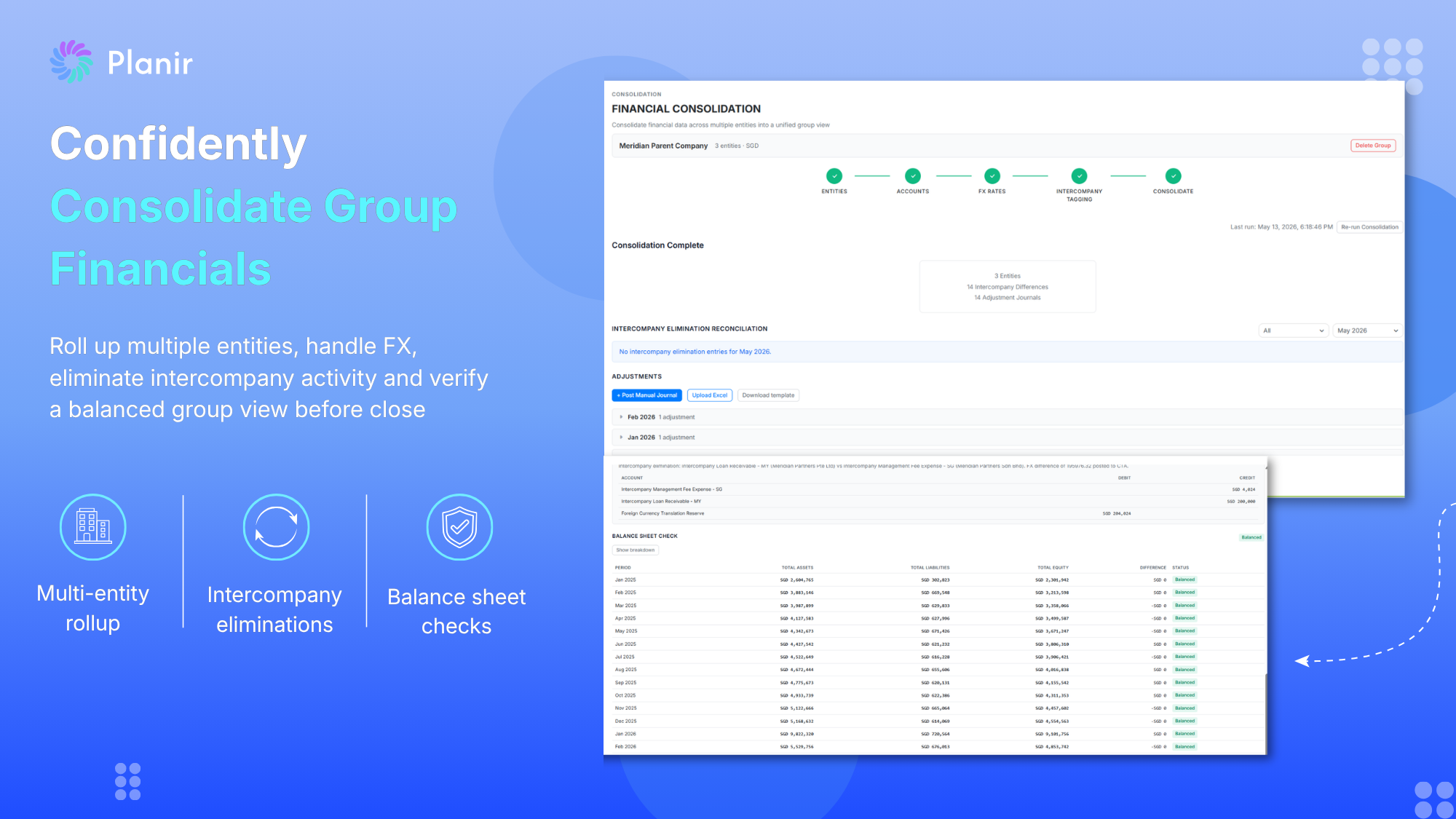Viewport: 1456px width, 819px height.
Task: Select the Jan 2026 balance sheet table row
Action: pyautogui.click(x=938, y=734)
